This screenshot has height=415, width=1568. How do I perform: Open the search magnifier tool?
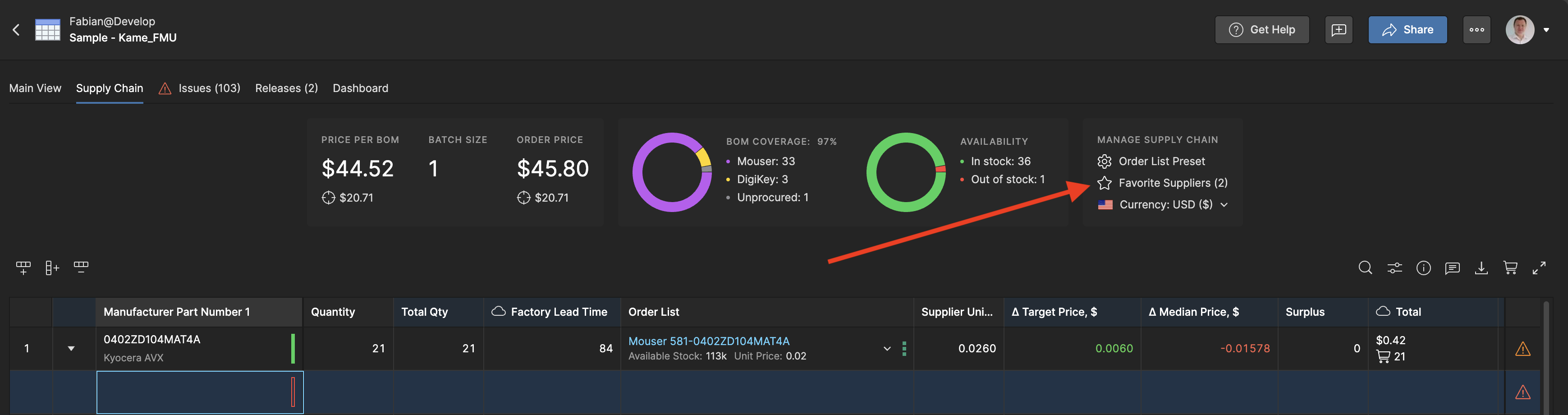click(1365, 267)
